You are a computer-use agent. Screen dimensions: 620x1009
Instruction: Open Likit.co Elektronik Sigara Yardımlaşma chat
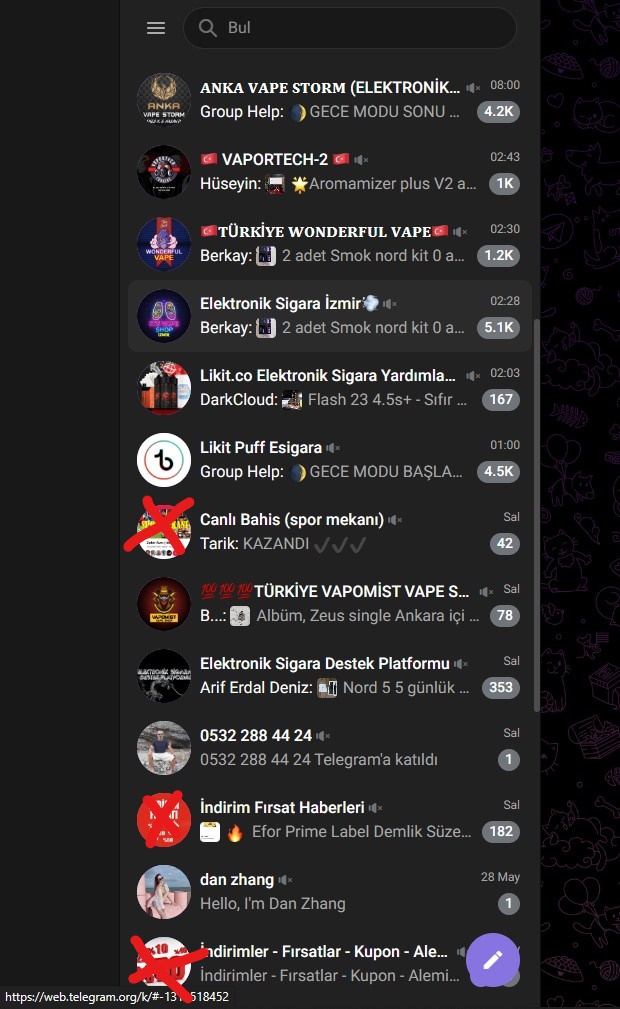click(x=330, y=388)
